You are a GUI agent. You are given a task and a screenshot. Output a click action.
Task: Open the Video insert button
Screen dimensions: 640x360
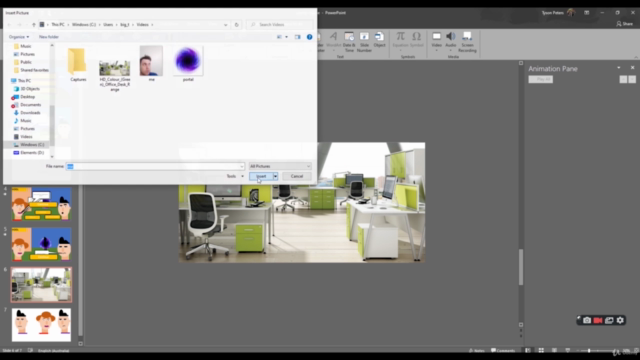tap(436, 41)
